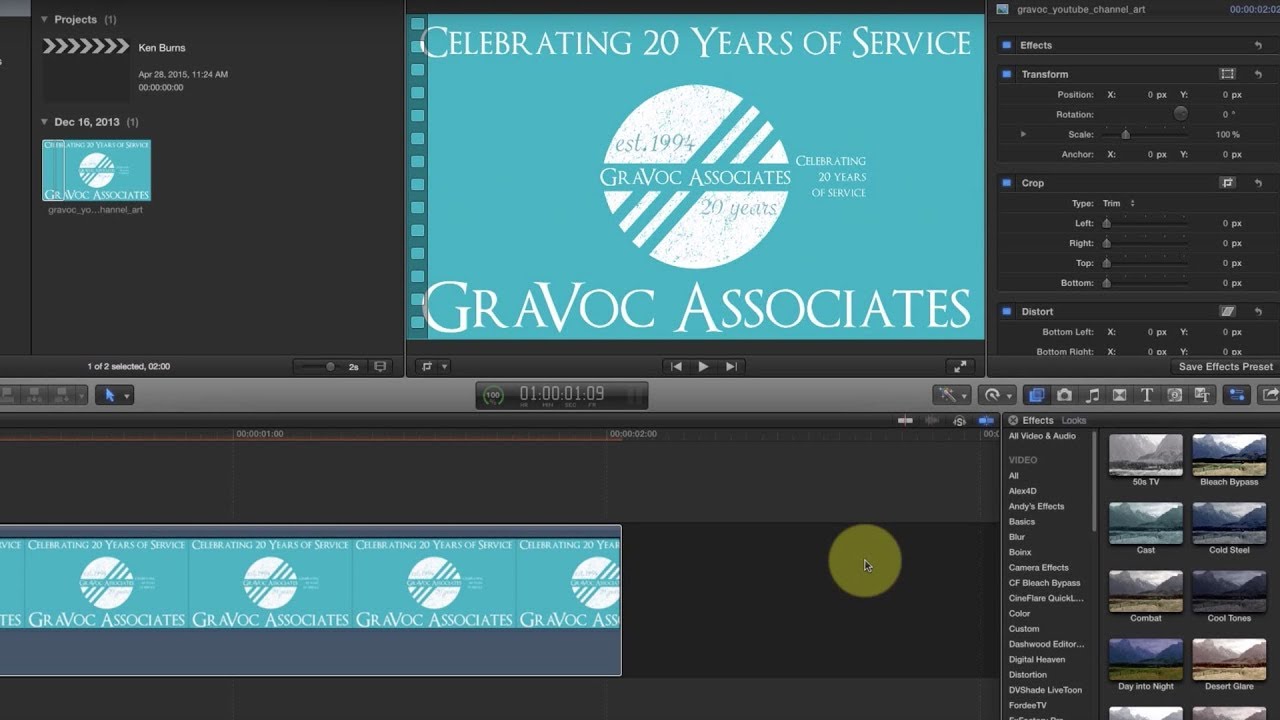Image resolution: width=1280 pixels, height=720 pixels.
Task: Select gravoc_yo...hannel_art clip thumbnail
Action: pyautogui.click(x=97, y=170)
